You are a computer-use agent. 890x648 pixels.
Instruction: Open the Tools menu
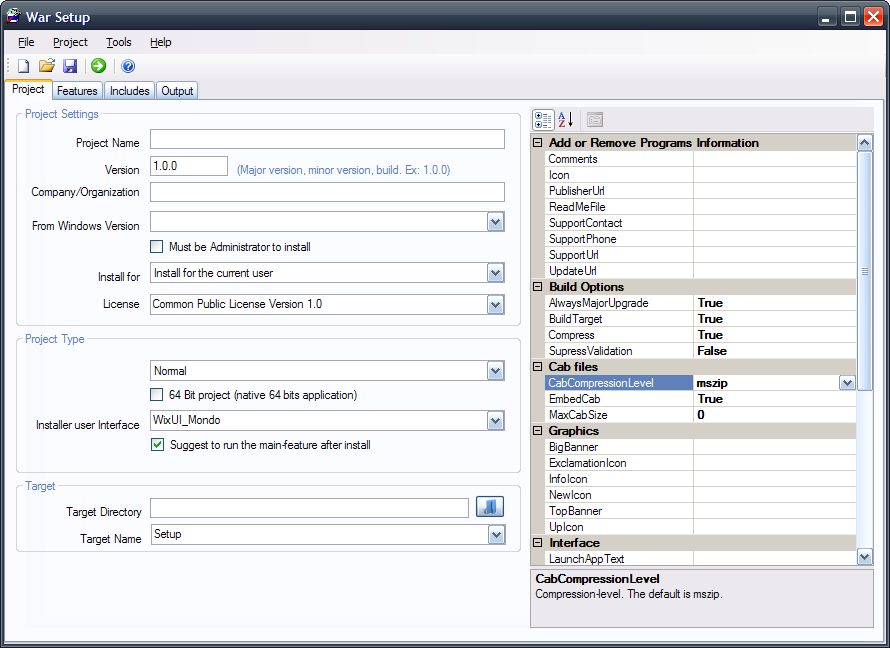click(x=119, y=42)
